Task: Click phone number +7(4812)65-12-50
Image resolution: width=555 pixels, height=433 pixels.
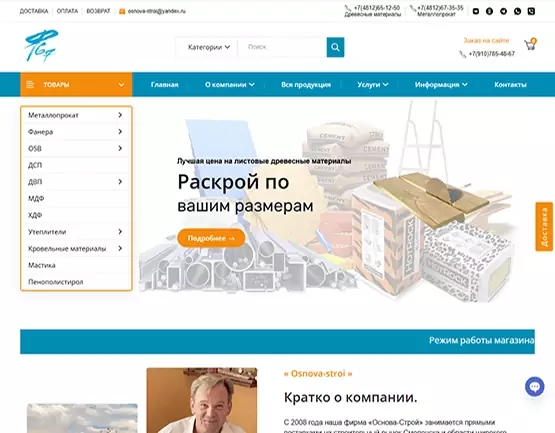Action: click(x=377, y=8)
